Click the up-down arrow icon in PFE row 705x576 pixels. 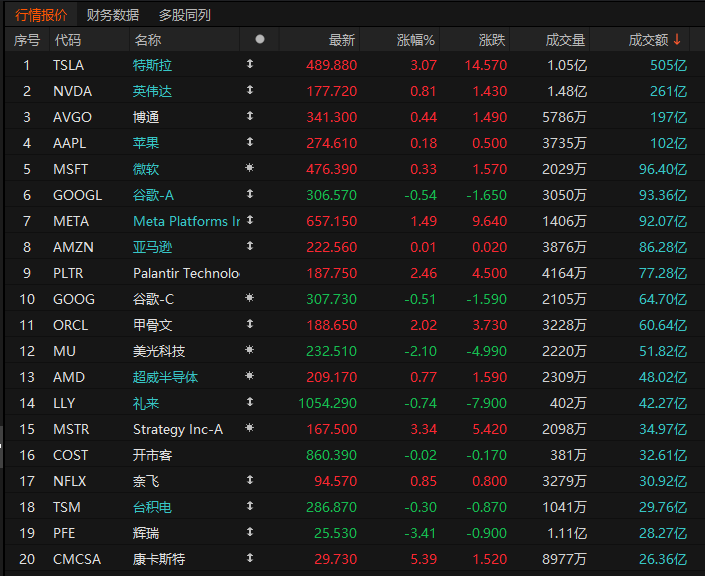click(250, 532)
